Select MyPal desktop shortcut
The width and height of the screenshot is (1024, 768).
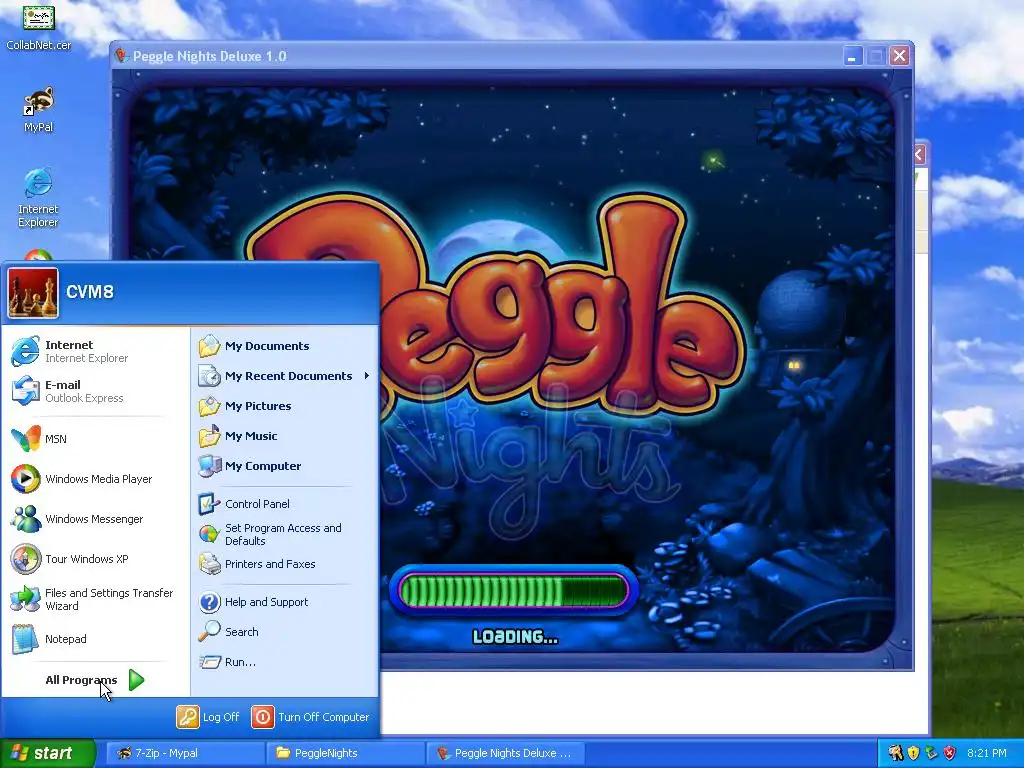pos(39,110)
